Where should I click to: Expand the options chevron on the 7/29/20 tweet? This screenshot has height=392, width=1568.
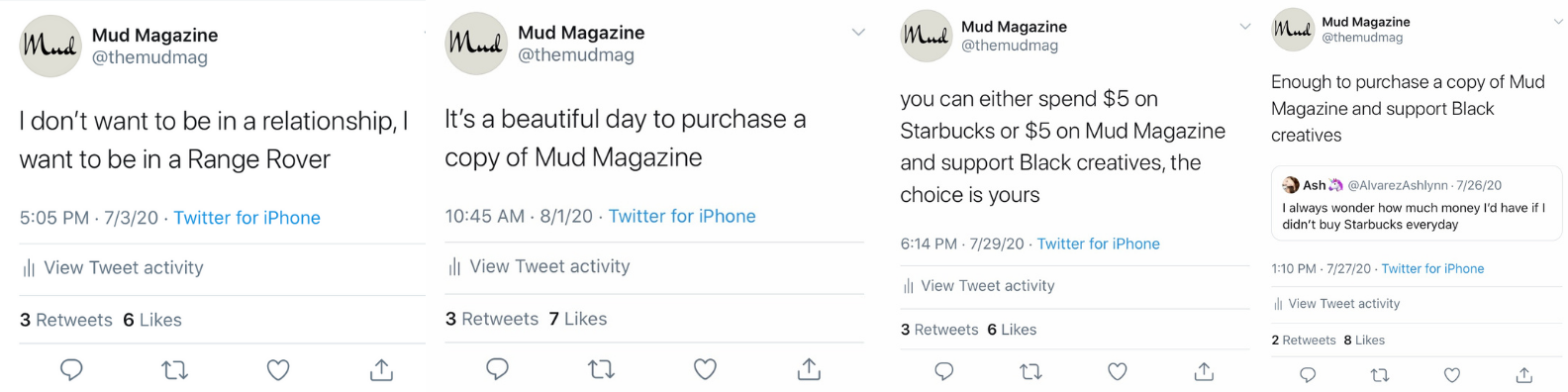coord(1245,27)
